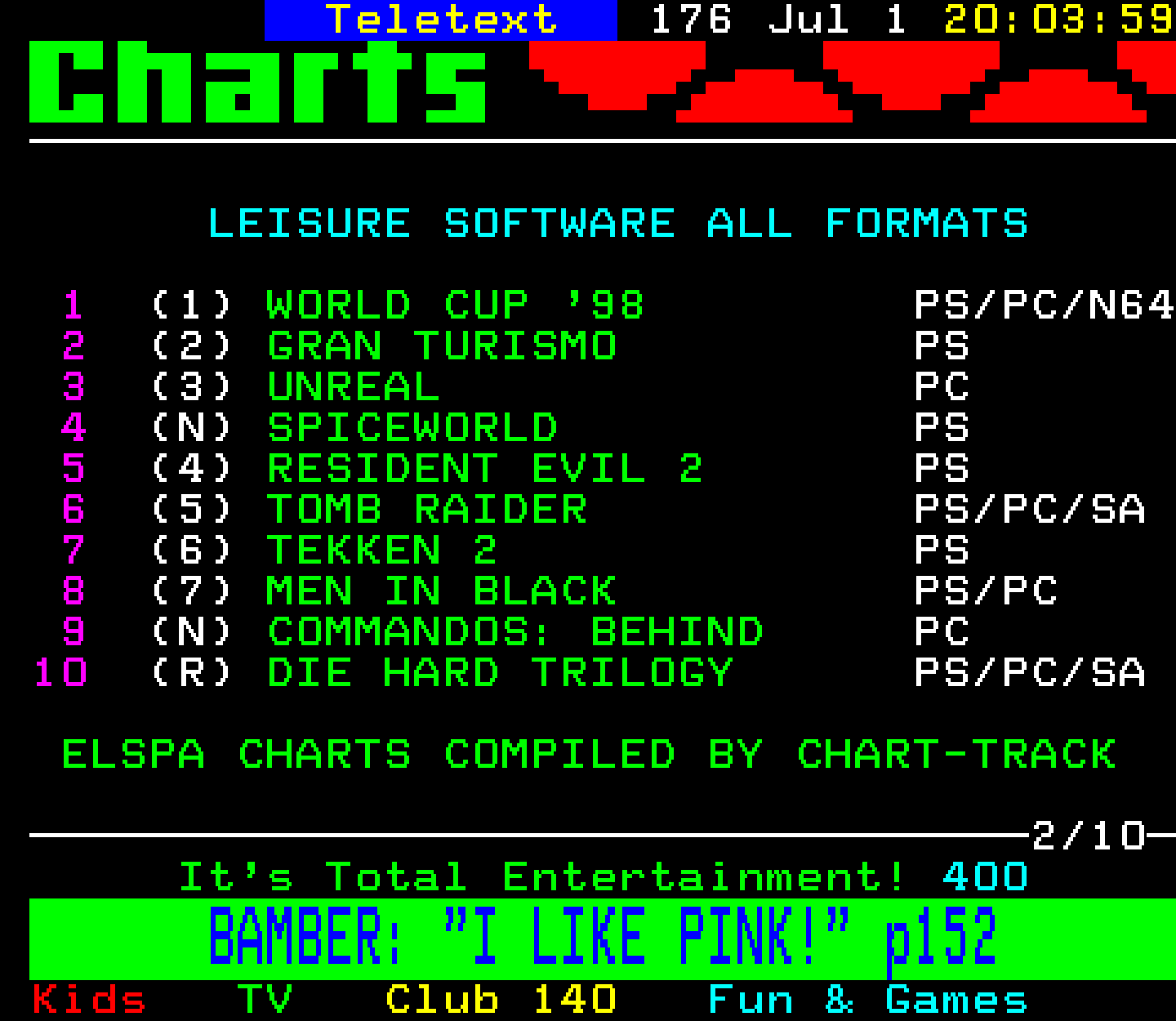Click the PS/PC/N64 format for World Cup '98
Viewport: 1176px width, 1021px height.
(1045, 305)
